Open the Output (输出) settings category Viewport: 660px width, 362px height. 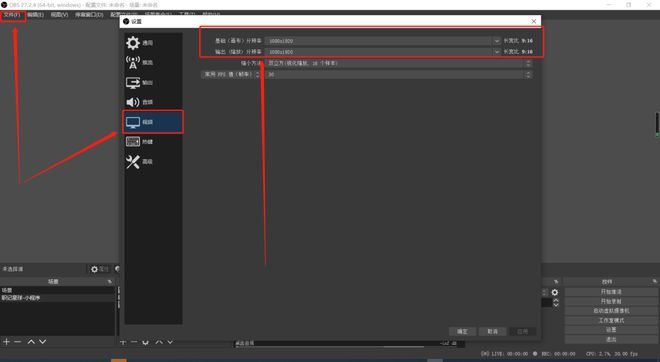point(153,83)
